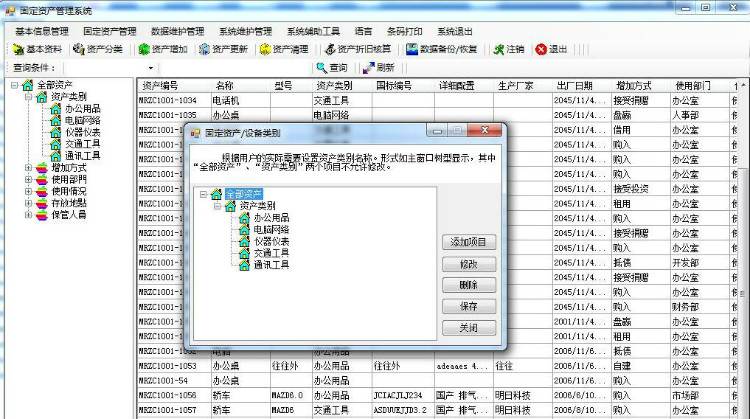This screenshot has height=419, width=750.
Task: Click the 修改 button in dialog
Action: click(x=469, y=264)
